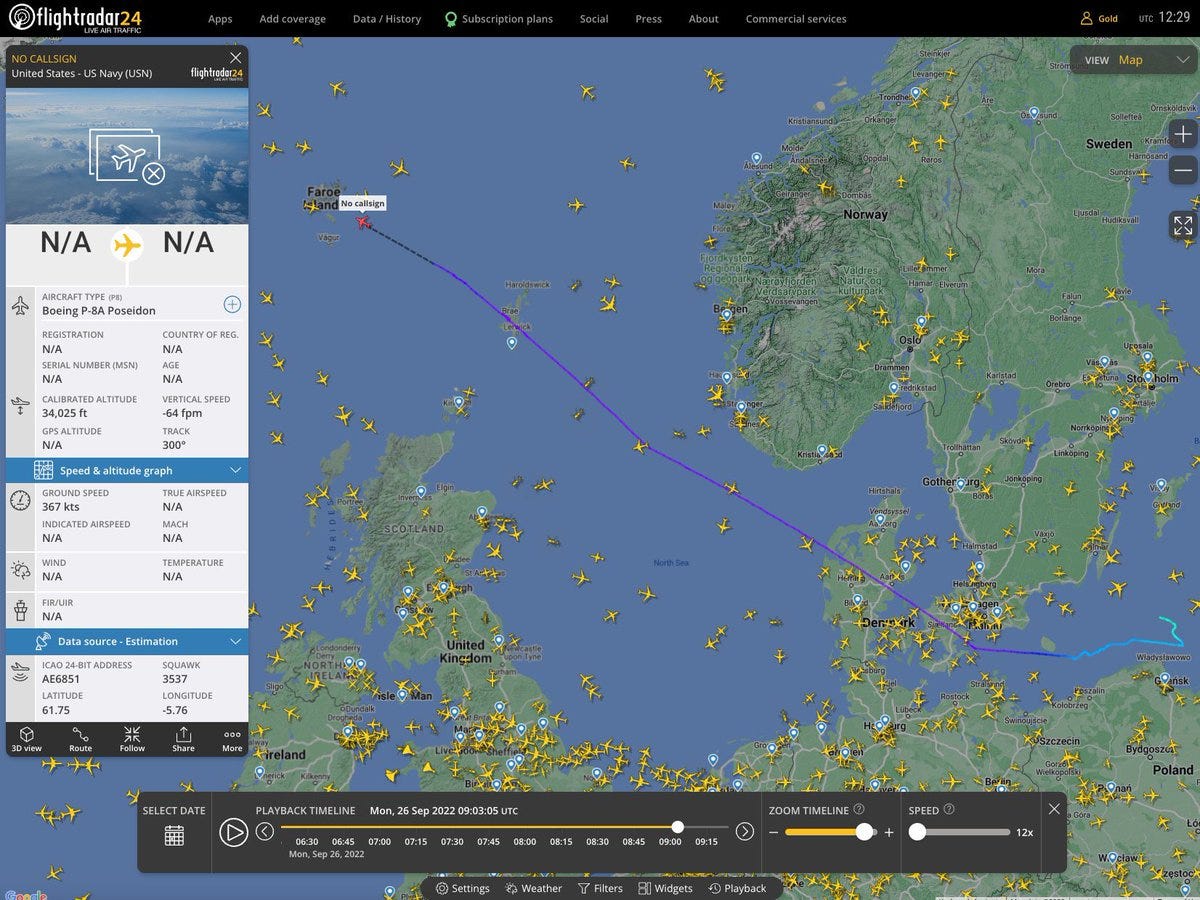Open the About menu
1200x900 pixels.
click(704, 19)
